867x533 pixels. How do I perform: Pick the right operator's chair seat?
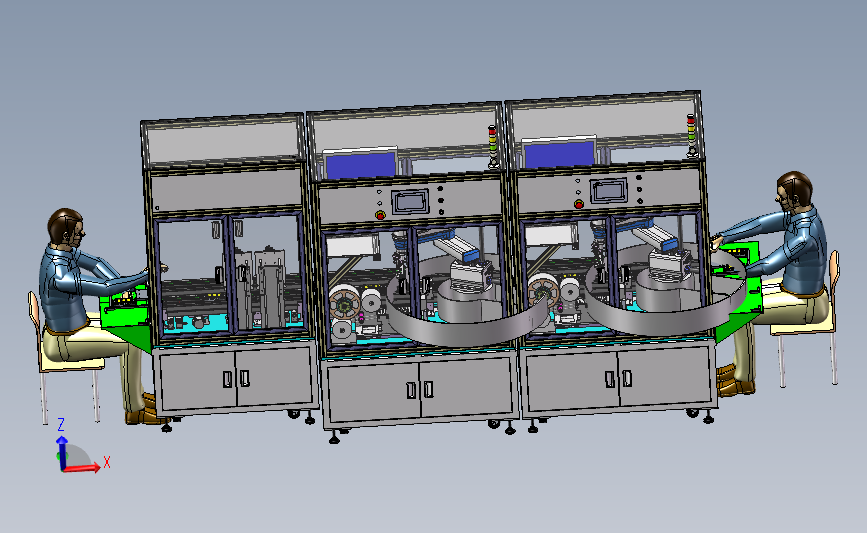click(x=802, y=328)
